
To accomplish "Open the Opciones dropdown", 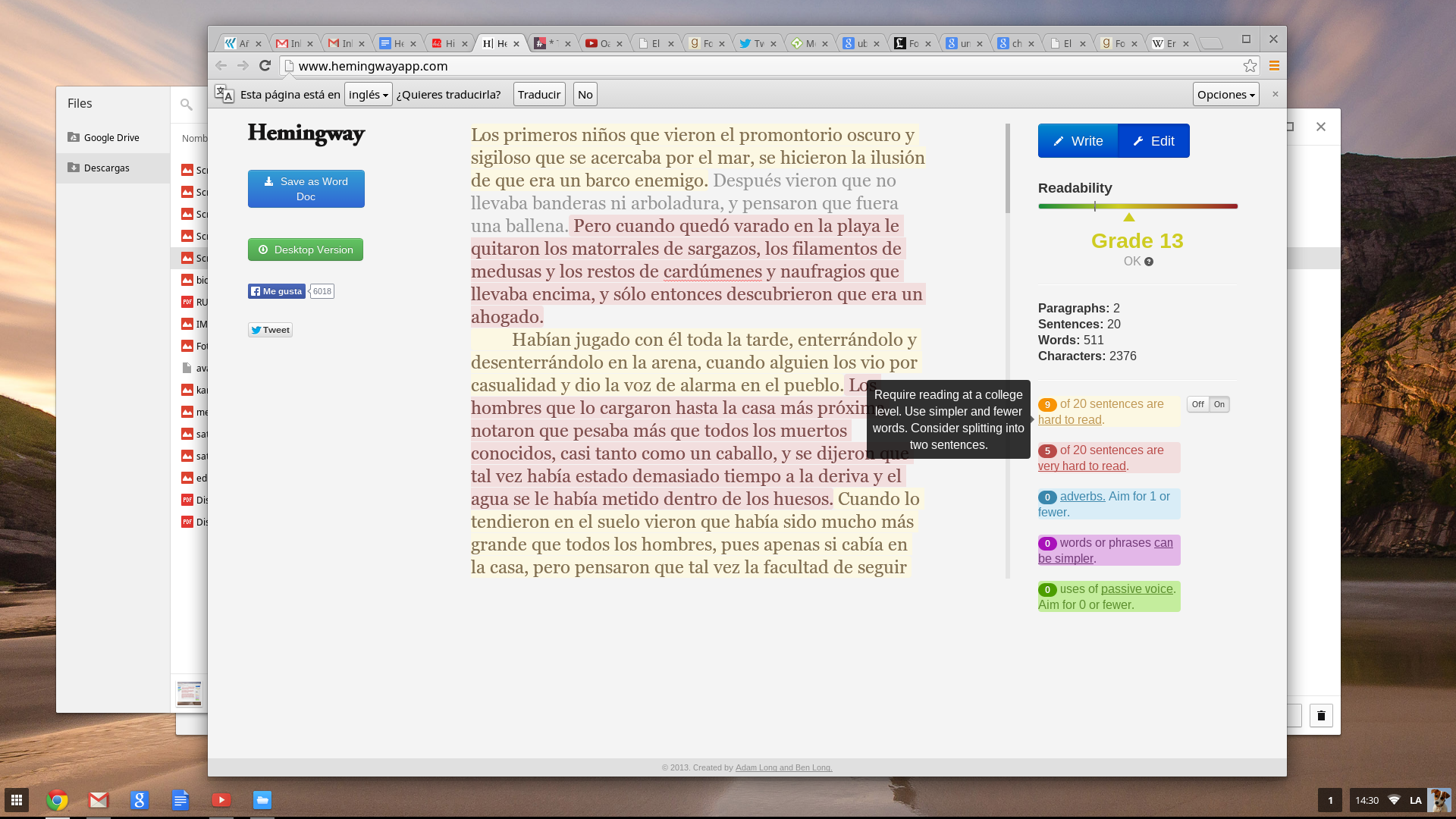I will 1225,94.
